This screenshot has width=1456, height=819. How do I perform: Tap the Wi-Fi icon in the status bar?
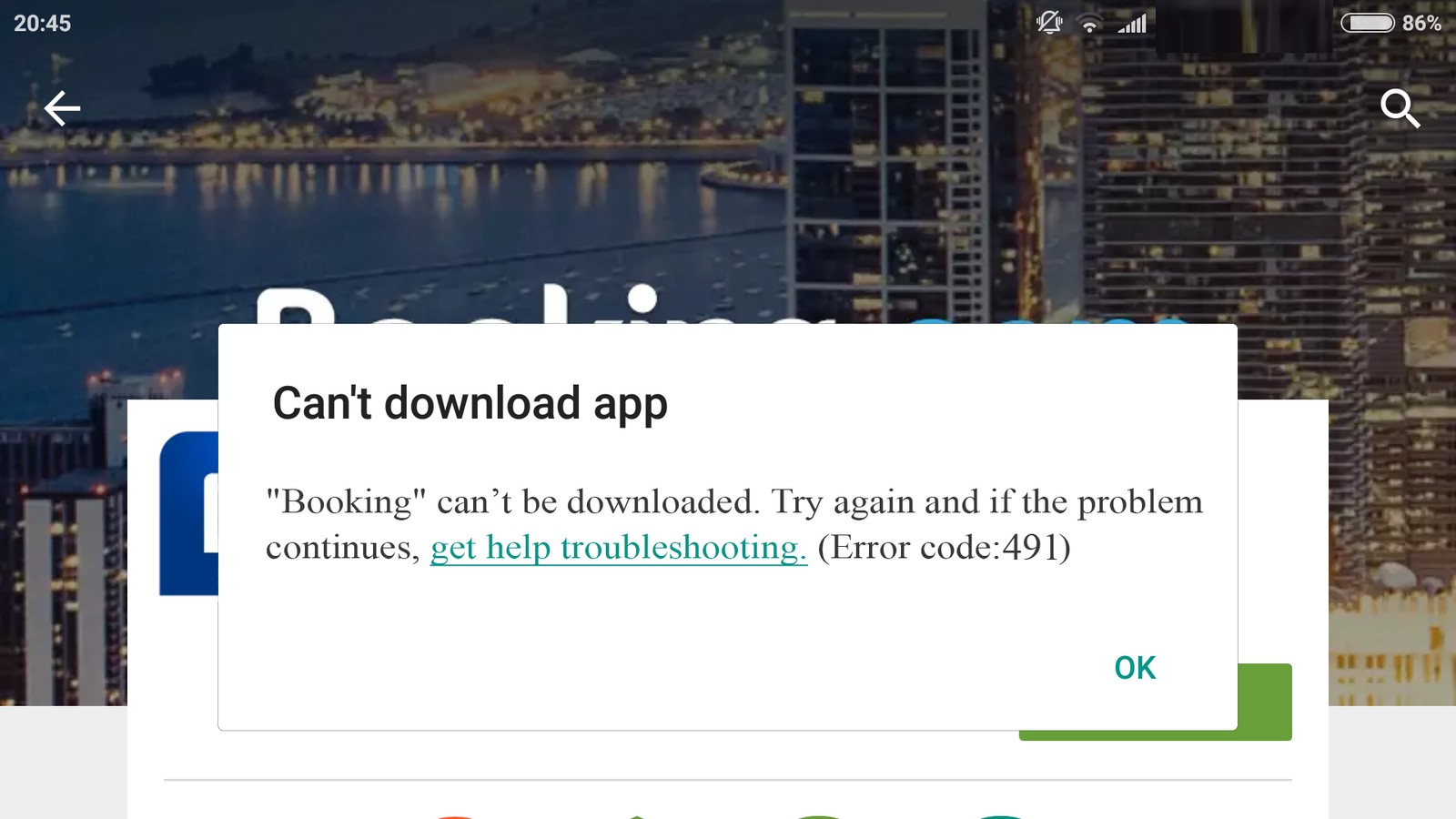click(x=1089, y=25)
